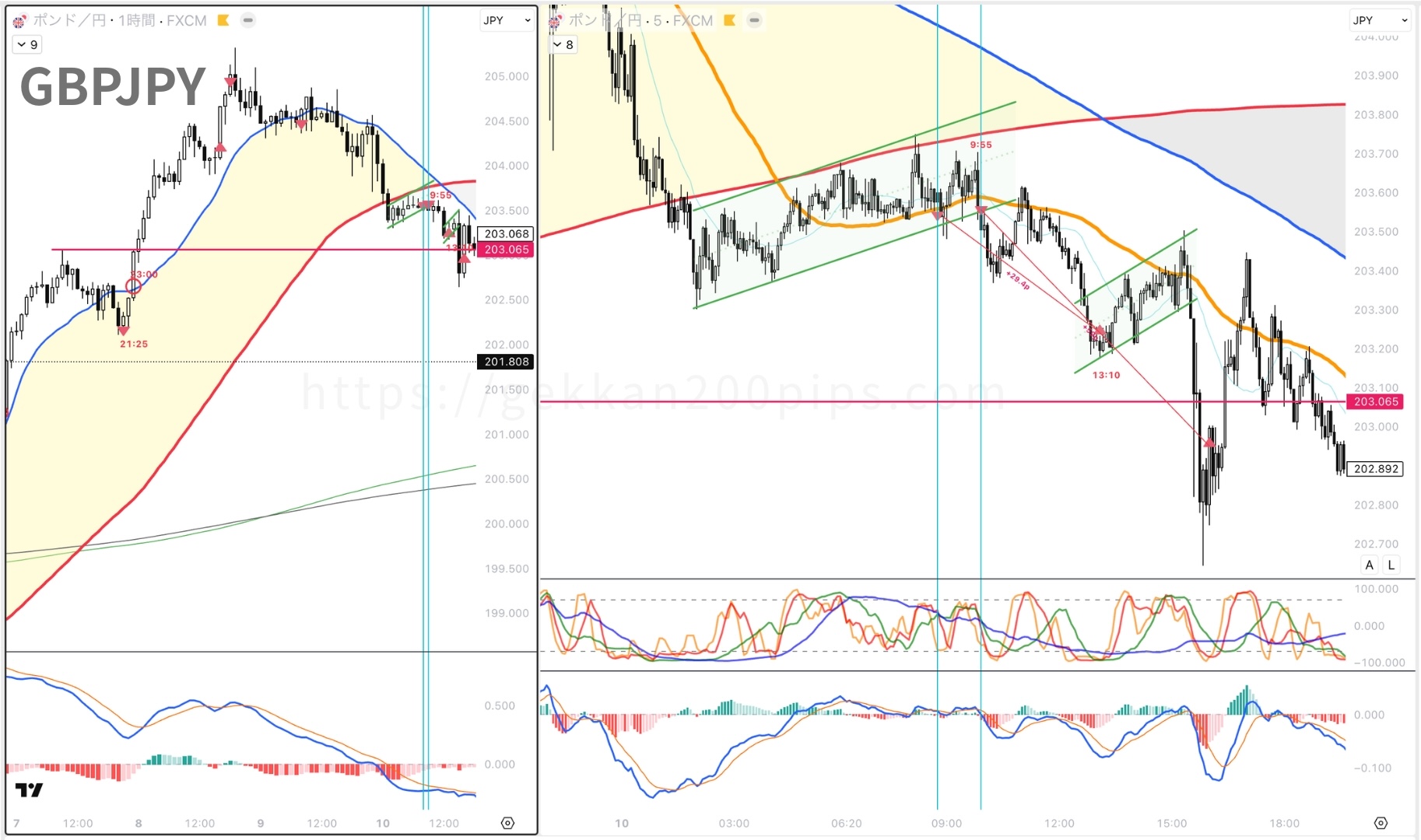The width and height of the screenshot is (1421, 840).
Task: Click the GBP/JPY flag icon on the 1-hour chart
Action: [19, 21]
